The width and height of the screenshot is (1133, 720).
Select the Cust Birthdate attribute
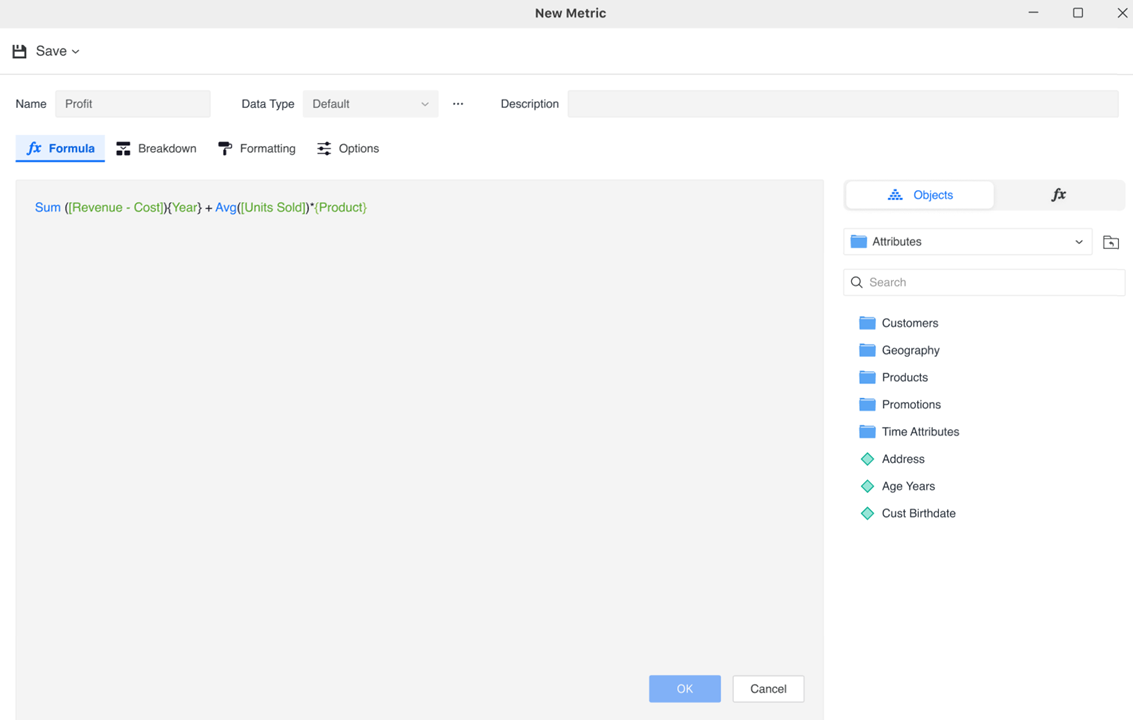pos(918,513)
